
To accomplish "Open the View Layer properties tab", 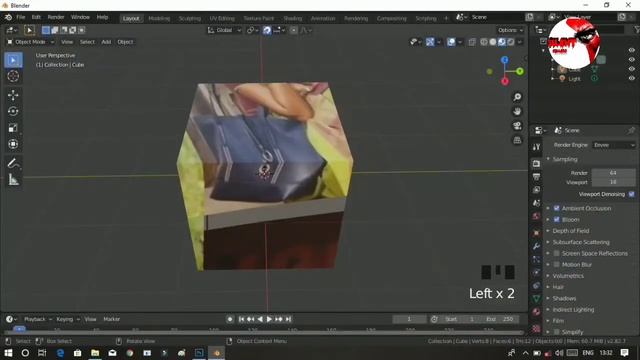I will tap(536, 190).
